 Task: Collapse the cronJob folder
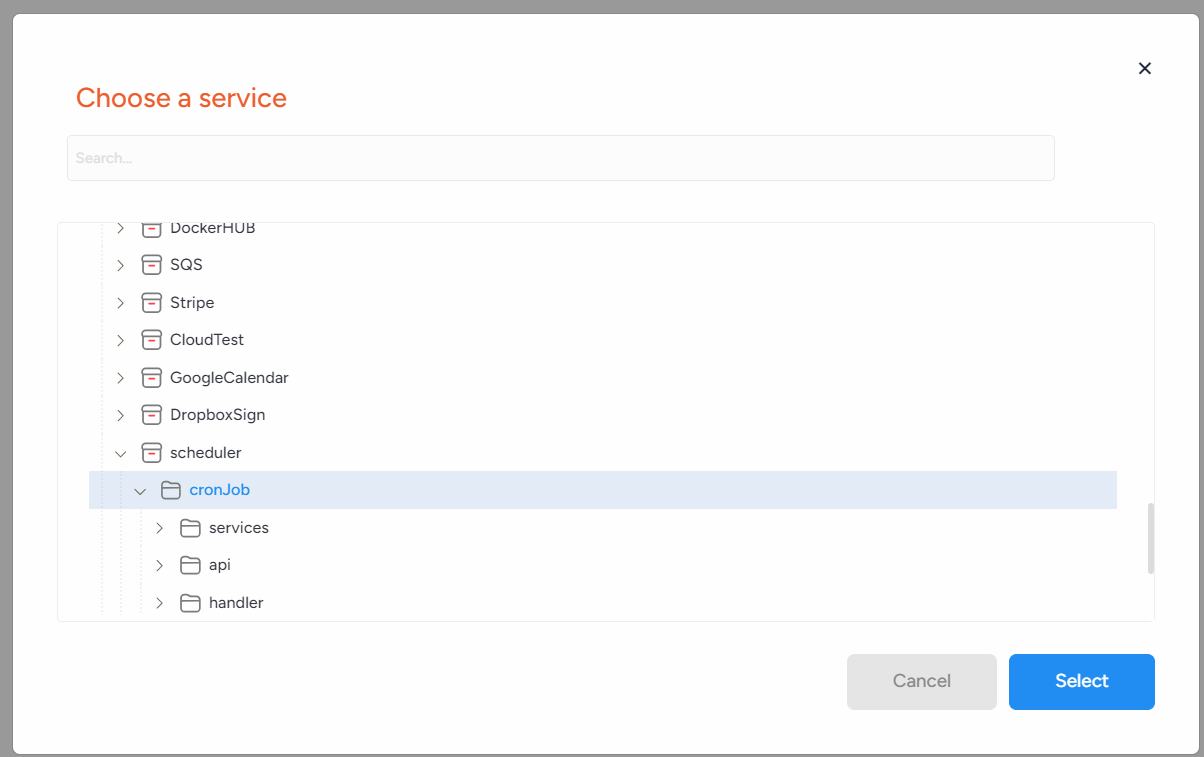pos(140,491)
